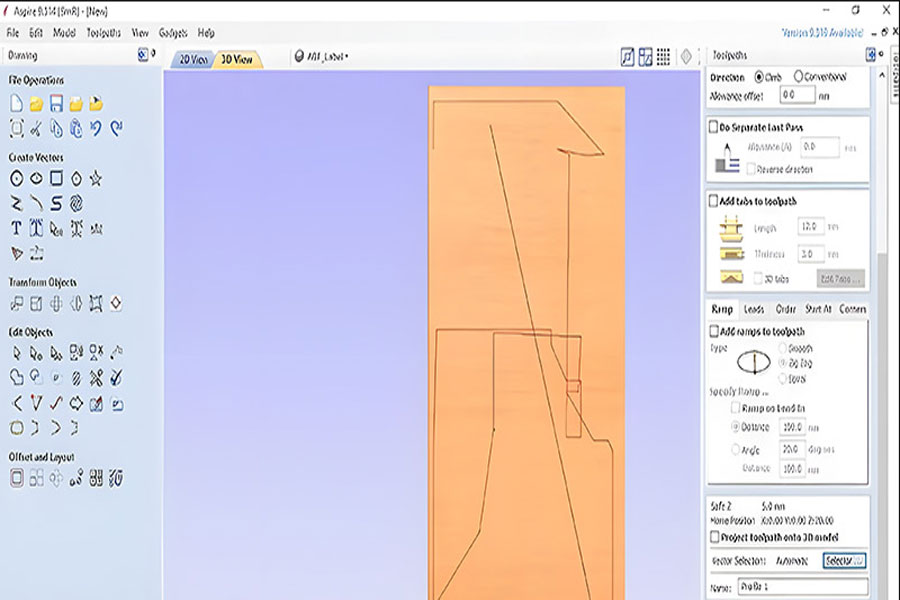Switch to the 2D View tab
The image size is (900, 600).
coord(193,59)
